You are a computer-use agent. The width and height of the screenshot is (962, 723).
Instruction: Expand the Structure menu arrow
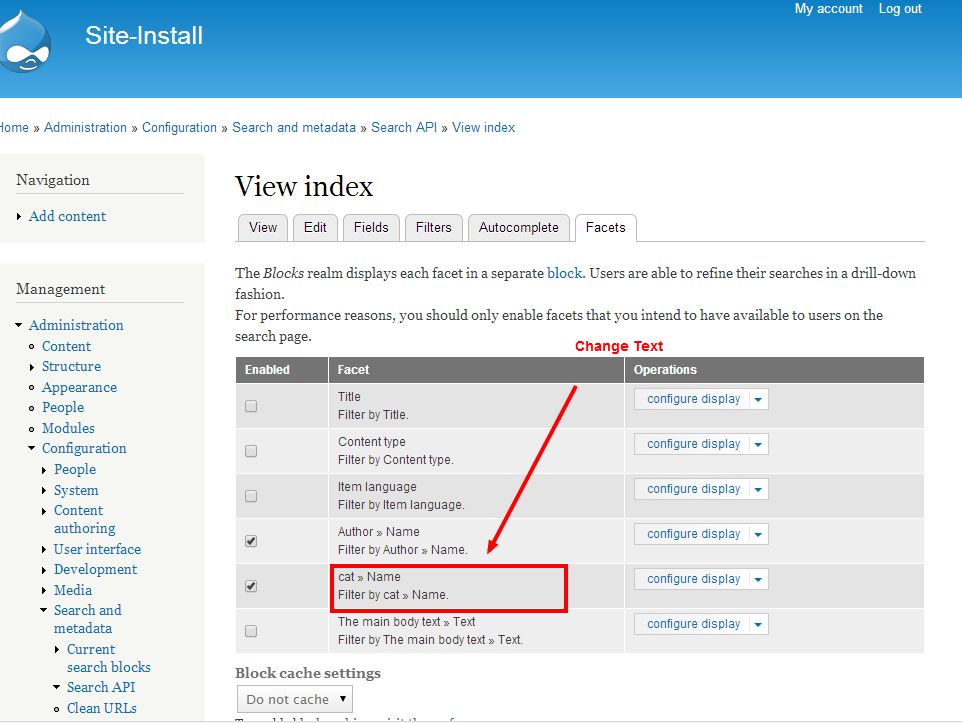click(32, 367)
